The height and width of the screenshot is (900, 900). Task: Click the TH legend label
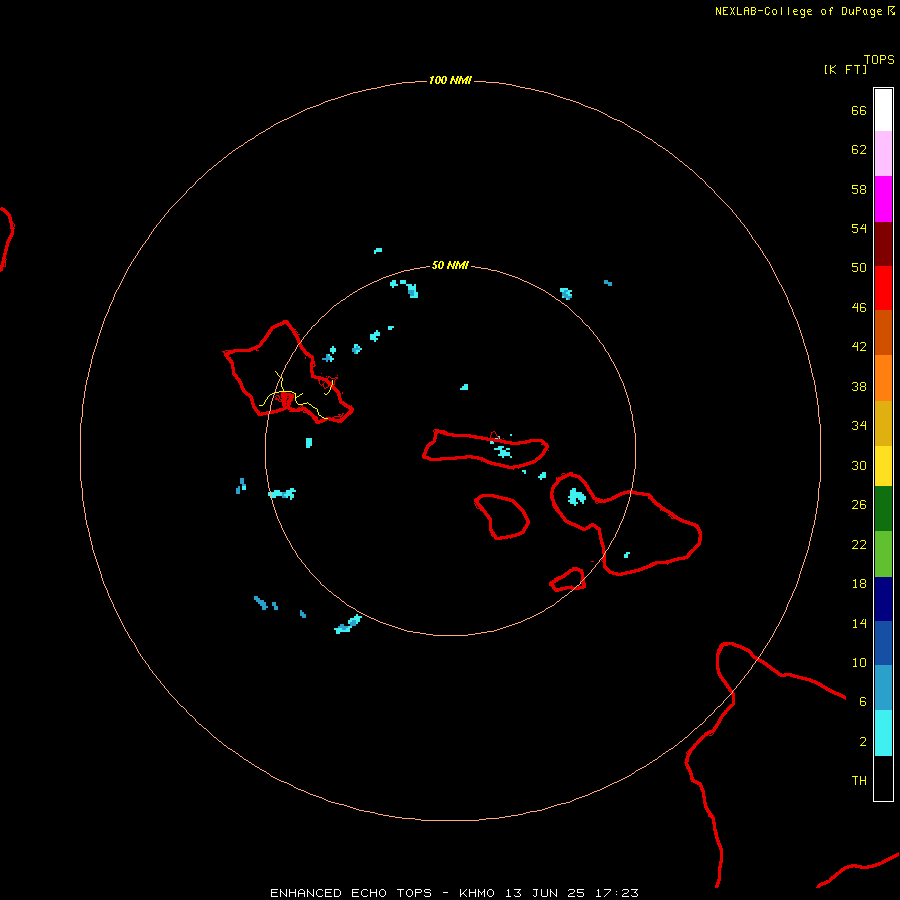point(859,780)
